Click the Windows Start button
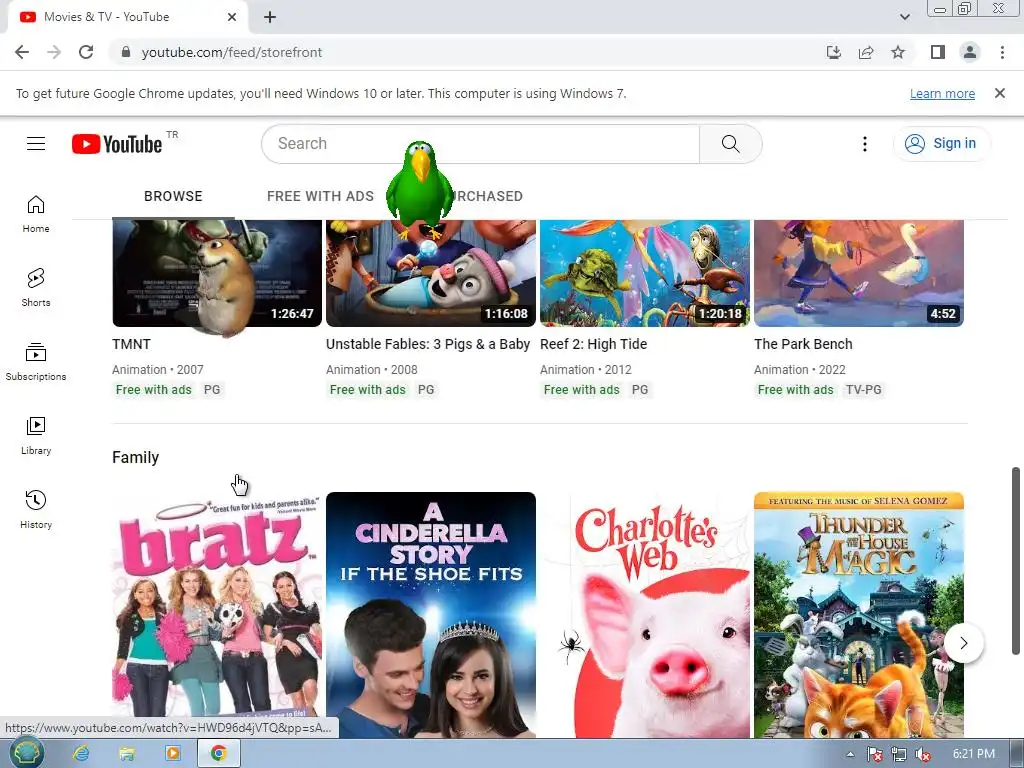Image resolution: width=1024 pixels, height=768 pixels. 25,754
